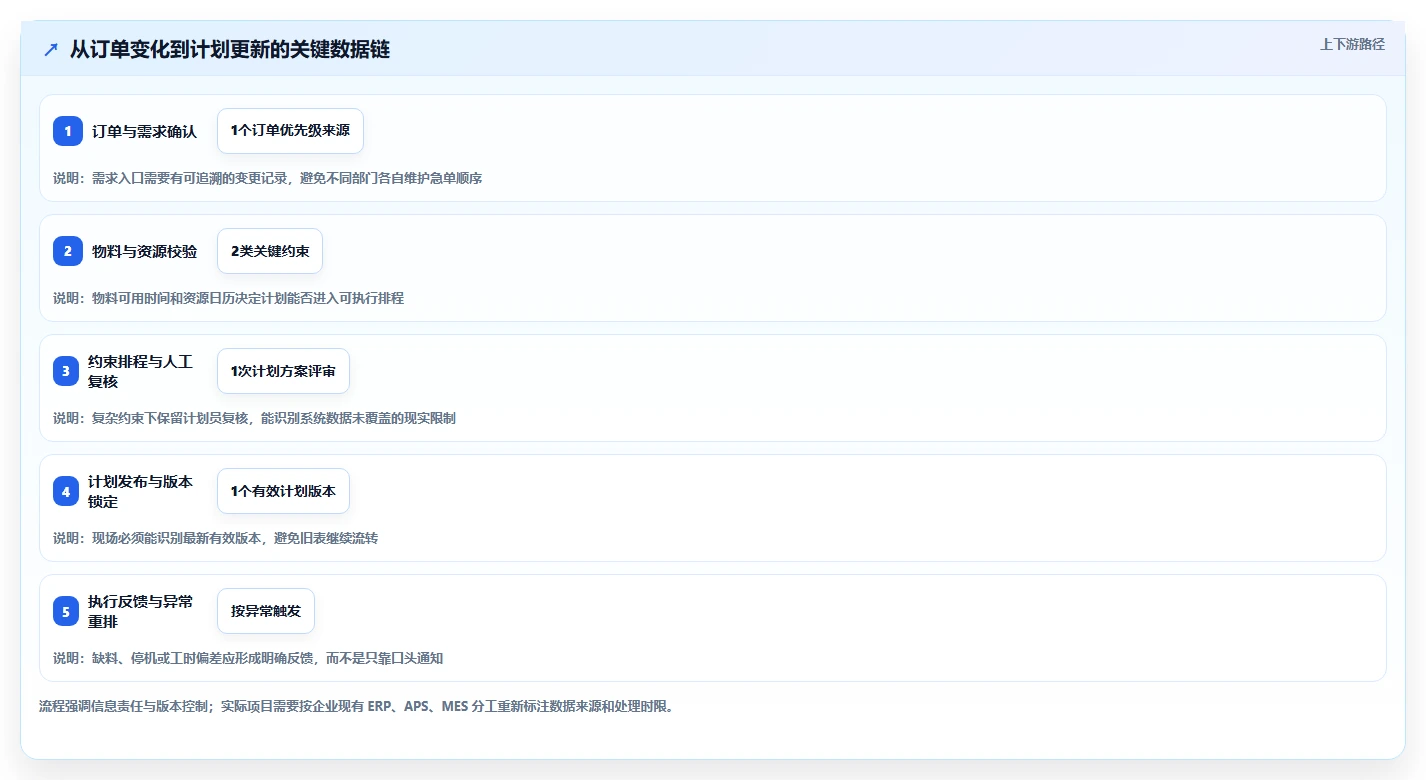Select the 按异常触发 chip

tap(266, 611)
